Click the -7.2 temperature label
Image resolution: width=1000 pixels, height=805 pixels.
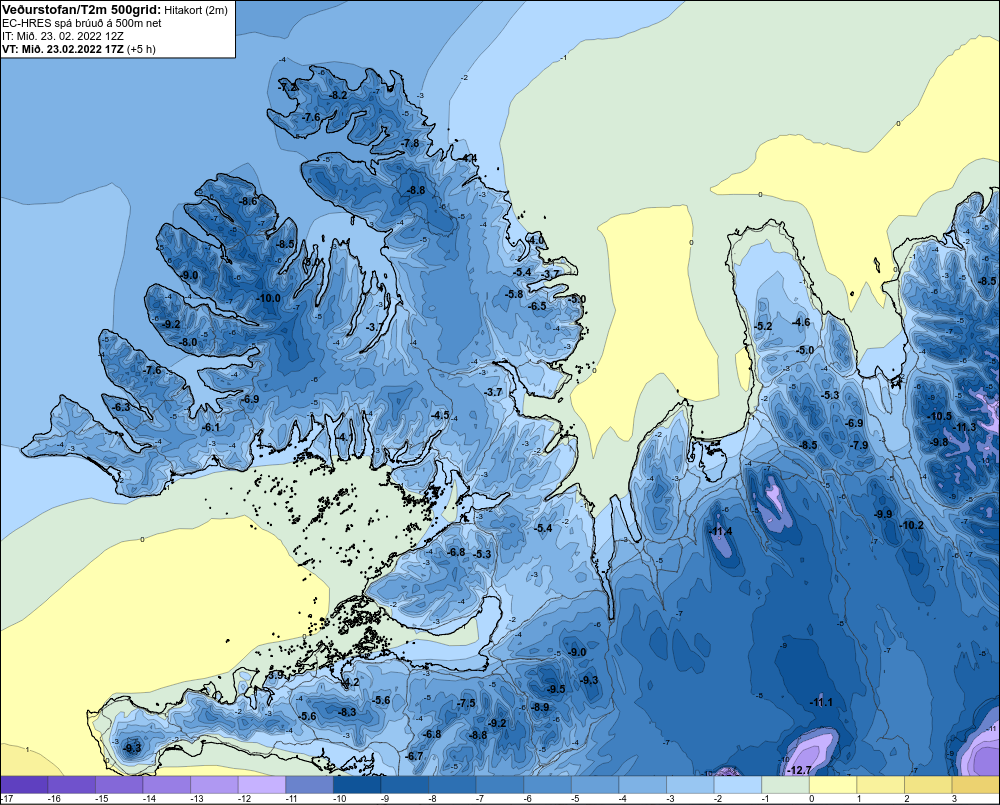(288, 87)
